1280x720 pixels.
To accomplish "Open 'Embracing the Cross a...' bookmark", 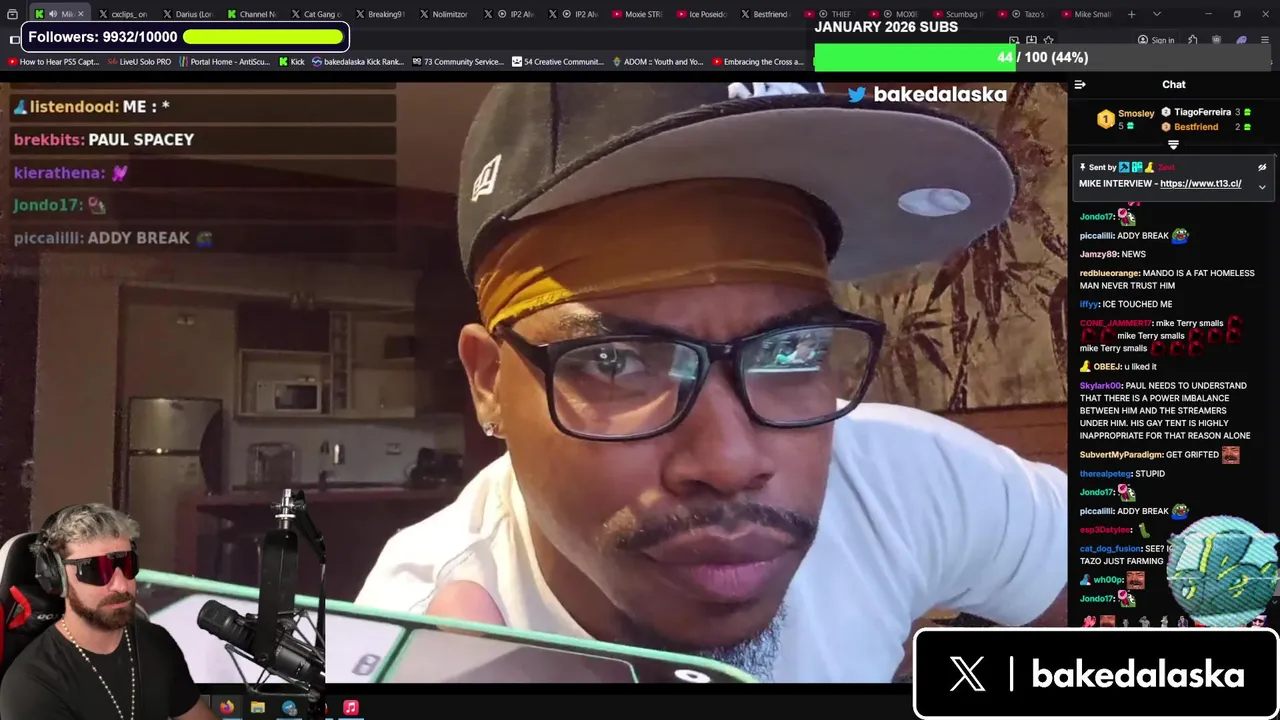I will point(757,62).
